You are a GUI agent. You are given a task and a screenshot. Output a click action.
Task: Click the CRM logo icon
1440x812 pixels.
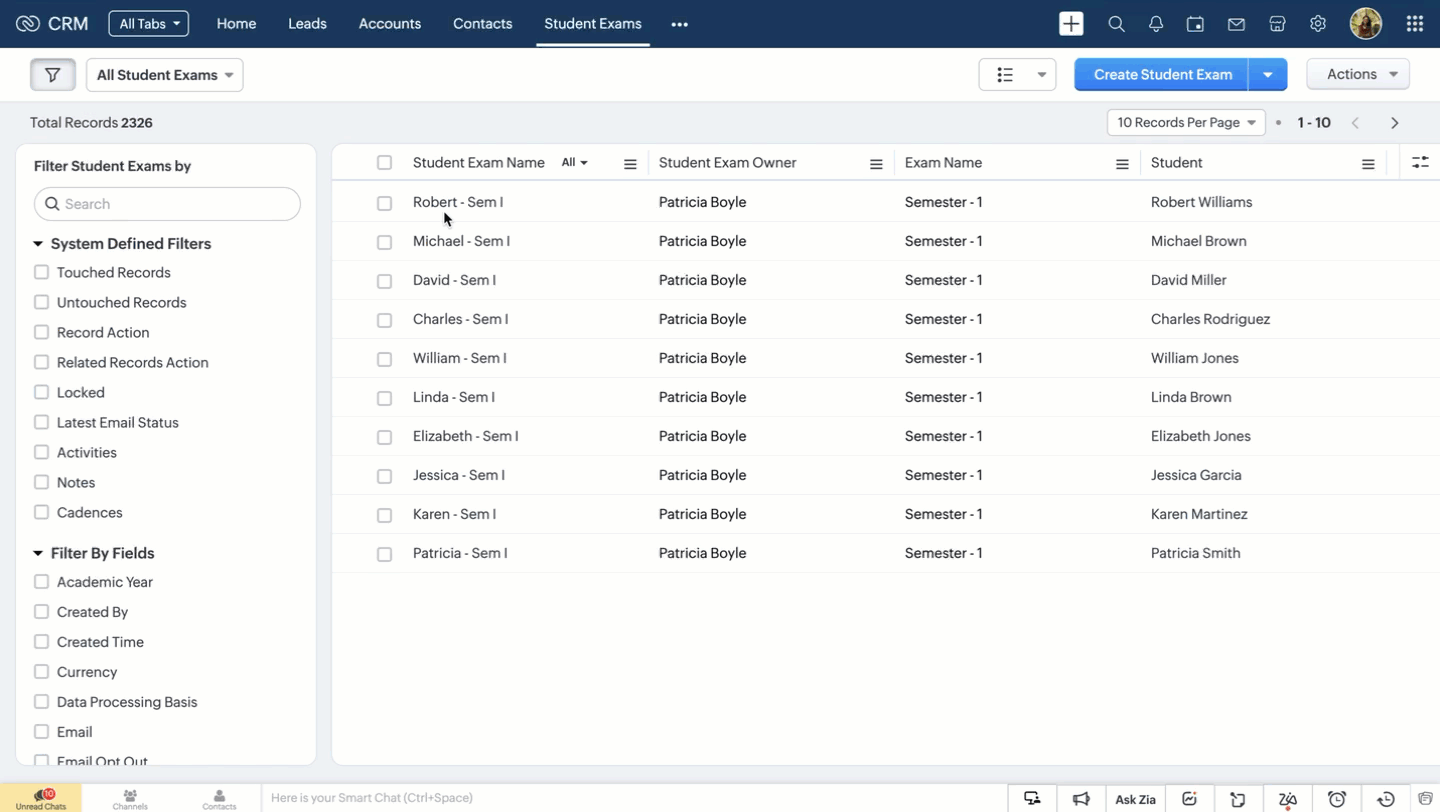coord(27,24)
